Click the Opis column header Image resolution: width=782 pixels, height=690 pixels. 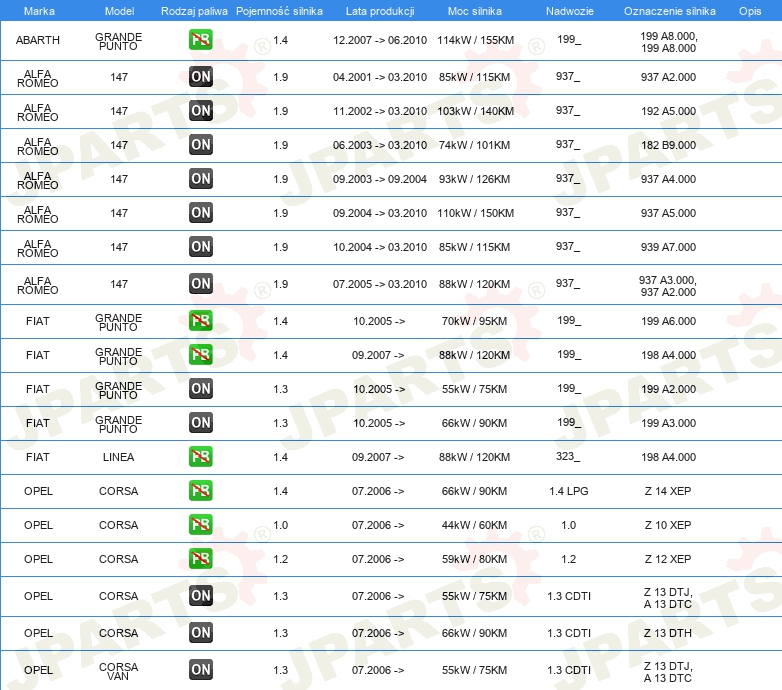[749, 11]
